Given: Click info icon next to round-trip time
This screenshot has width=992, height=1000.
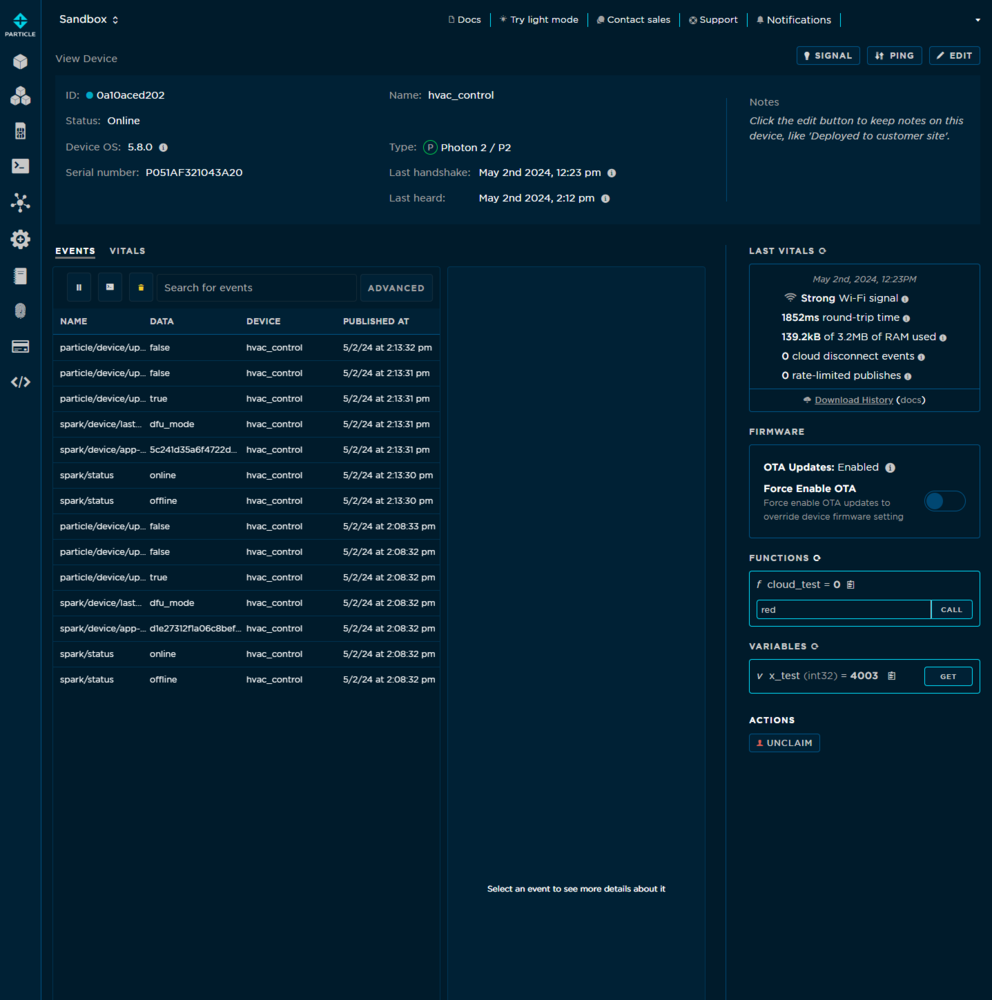Looking at the screenshot, I should pyautogui.click(x=907, y=318).
